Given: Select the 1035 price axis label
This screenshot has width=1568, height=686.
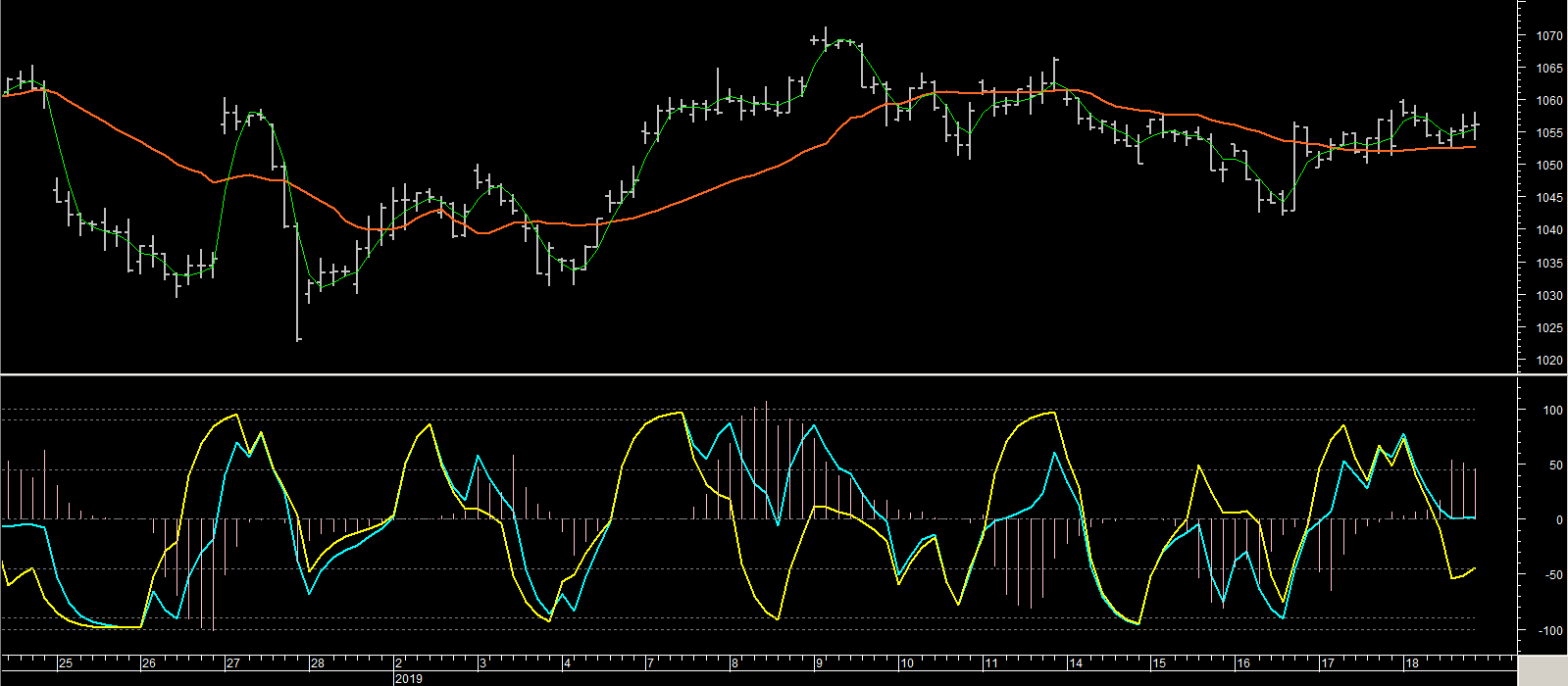Looking at the screenshot, I should (1549, 264).
